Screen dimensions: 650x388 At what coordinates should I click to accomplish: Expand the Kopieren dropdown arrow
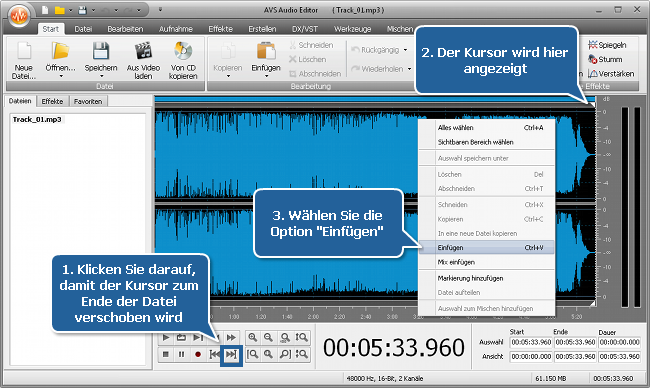(228, 76)
